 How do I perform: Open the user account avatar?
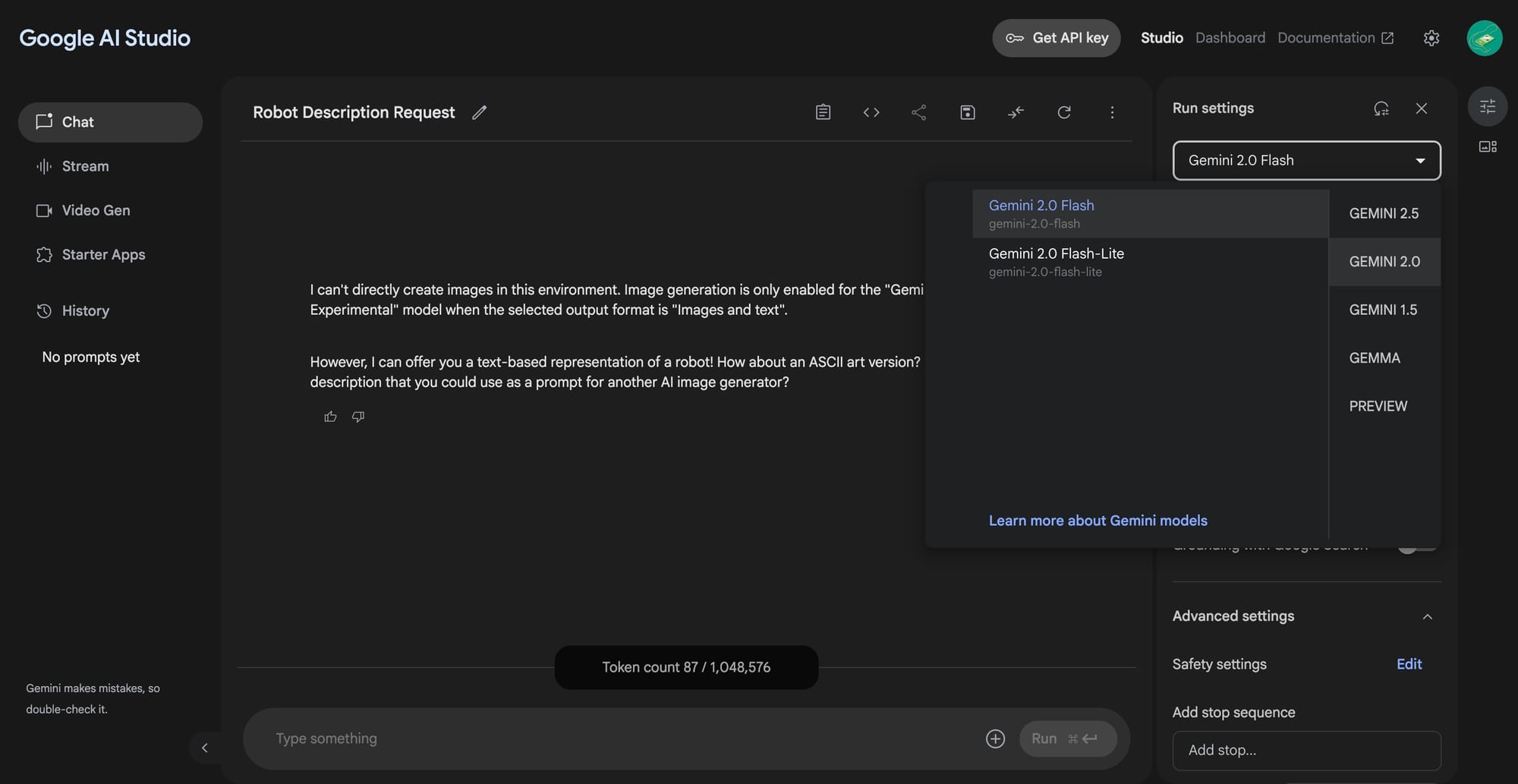tap(1485, 38)
